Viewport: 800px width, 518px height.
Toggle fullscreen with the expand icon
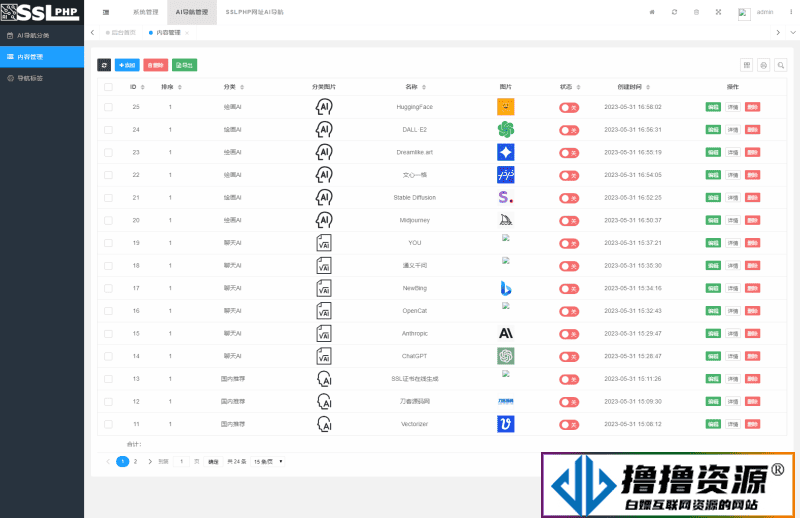tap(718, 12)
